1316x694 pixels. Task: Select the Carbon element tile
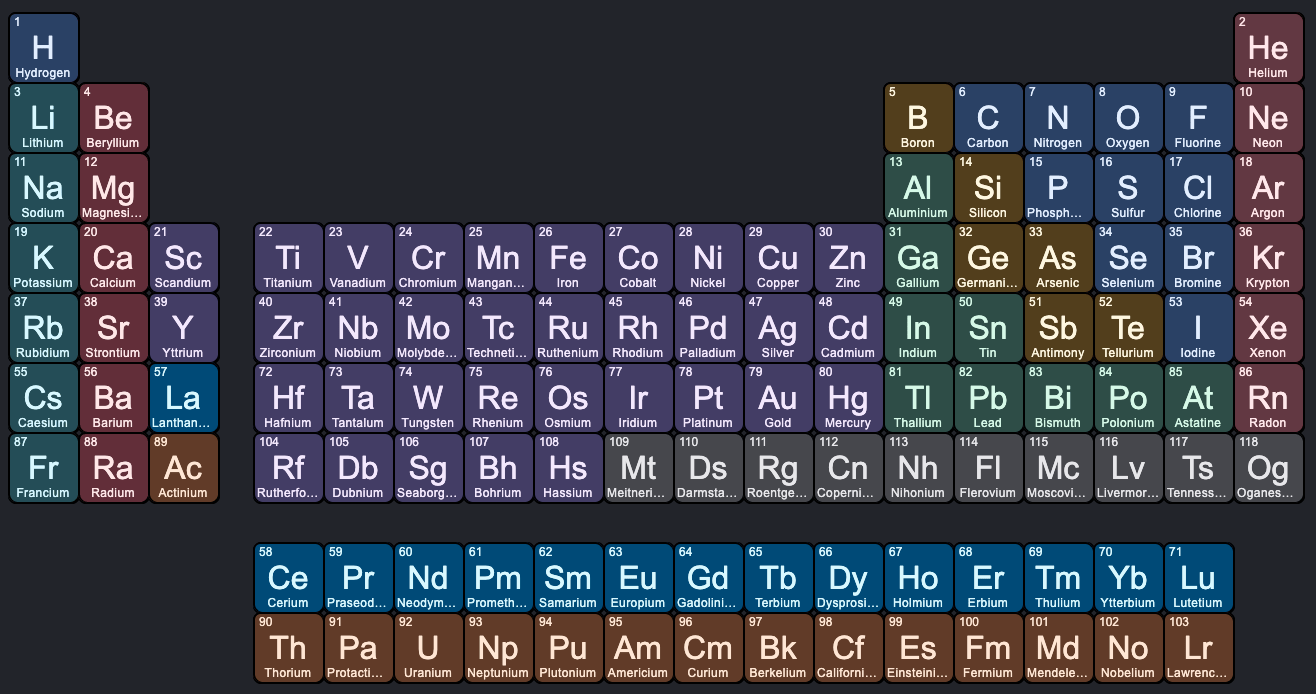coord(988,118)
